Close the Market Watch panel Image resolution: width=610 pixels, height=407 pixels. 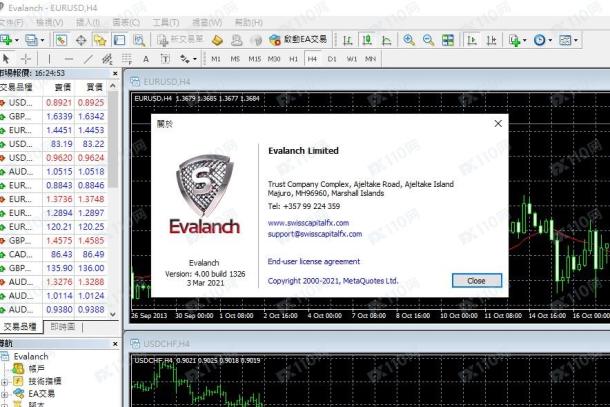(x=115, y=73)
